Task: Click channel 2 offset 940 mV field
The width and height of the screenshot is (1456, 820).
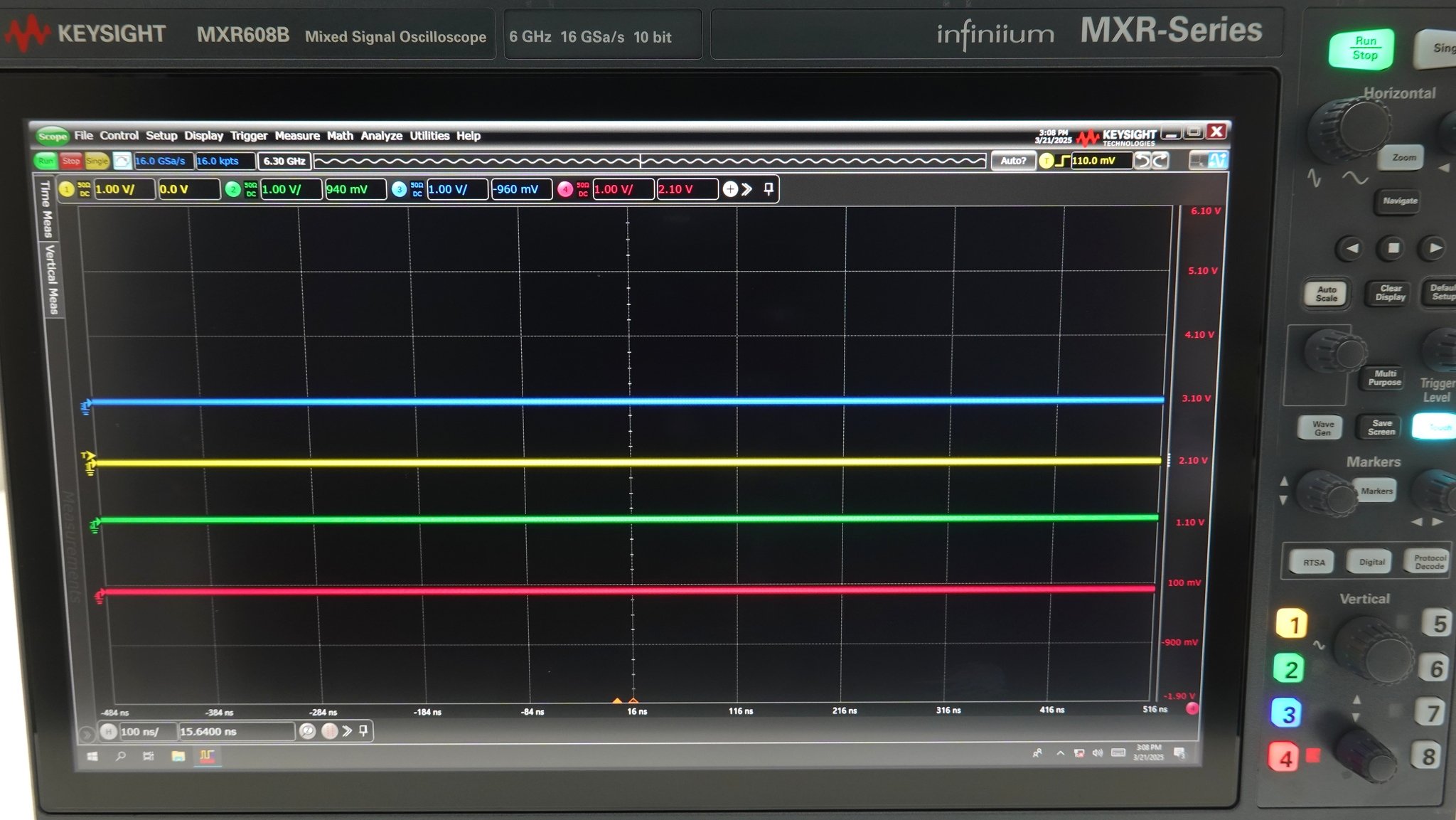Action: [355, 189]
